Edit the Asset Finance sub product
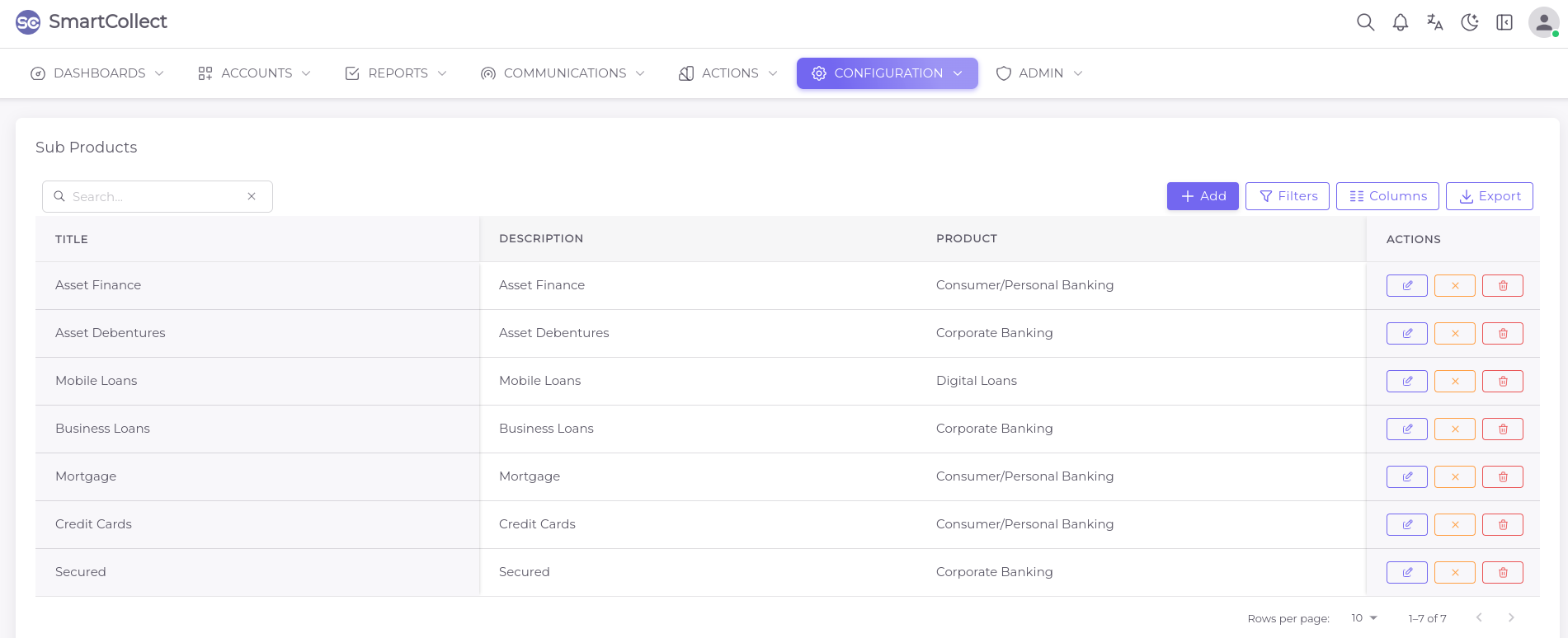This screenshot has width=1568, height=638. coord(1406,286)
